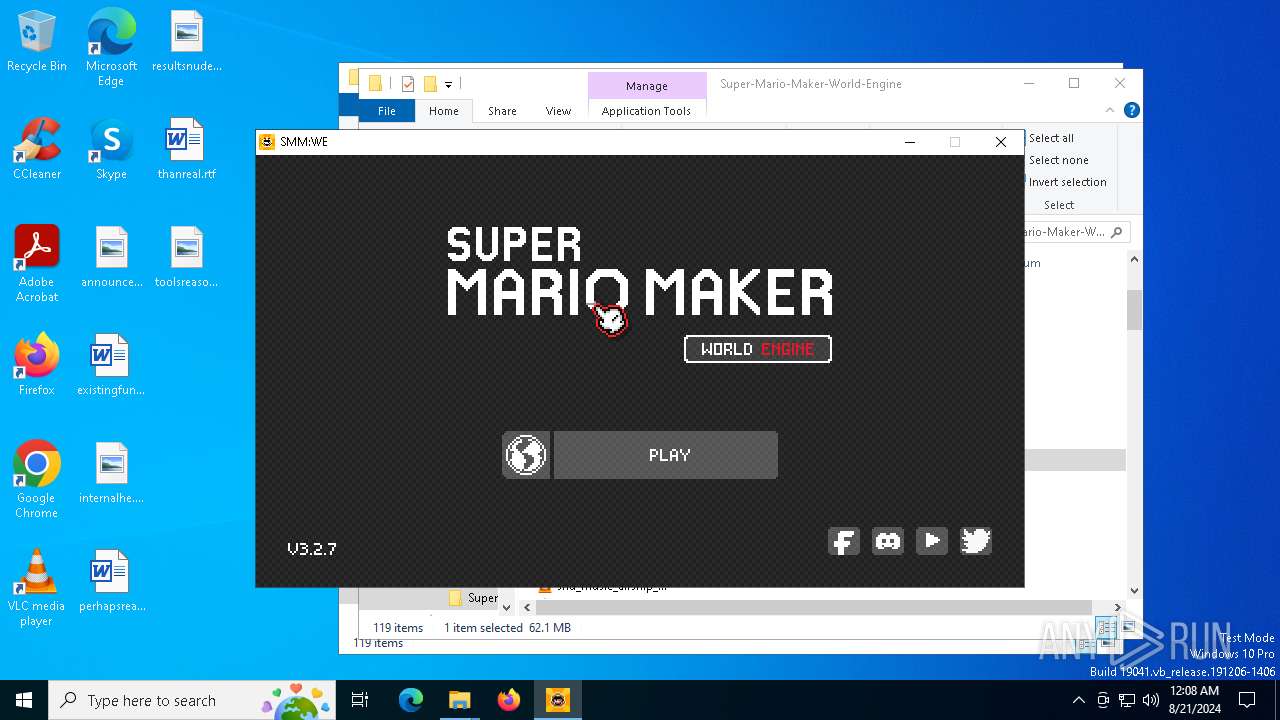Click the SMM:WE window title icon
Viewport: 1280px width, 720px height.
[x=267, y=142]
